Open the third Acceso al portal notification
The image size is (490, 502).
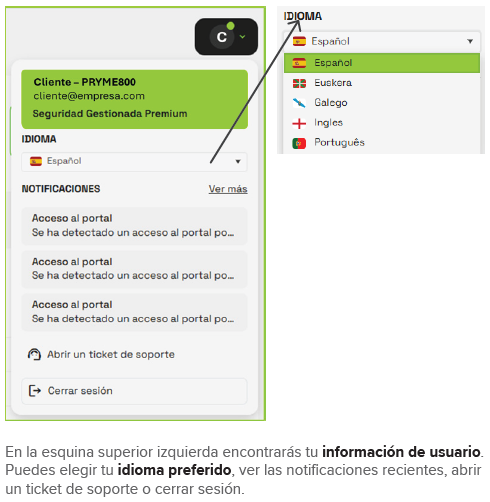pyautogui.click(x=134, y=312)
